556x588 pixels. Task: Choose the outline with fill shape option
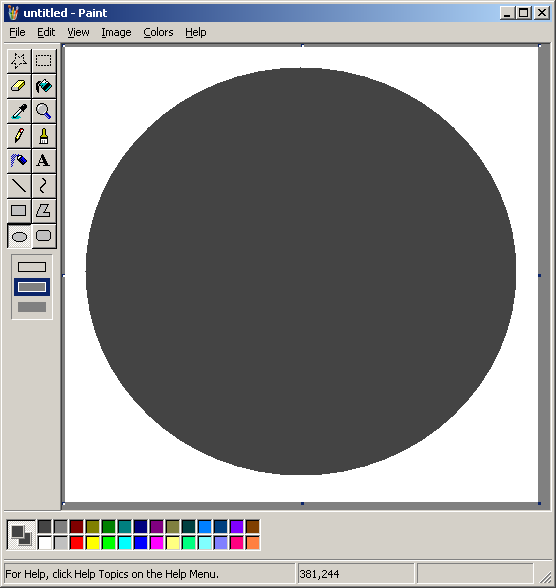[x=32, y=287]
